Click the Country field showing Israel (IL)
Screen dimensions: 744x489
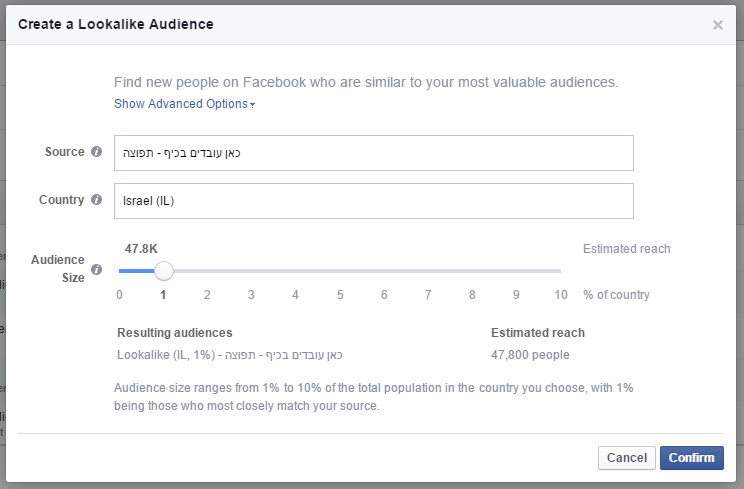[x=373, y=200]
